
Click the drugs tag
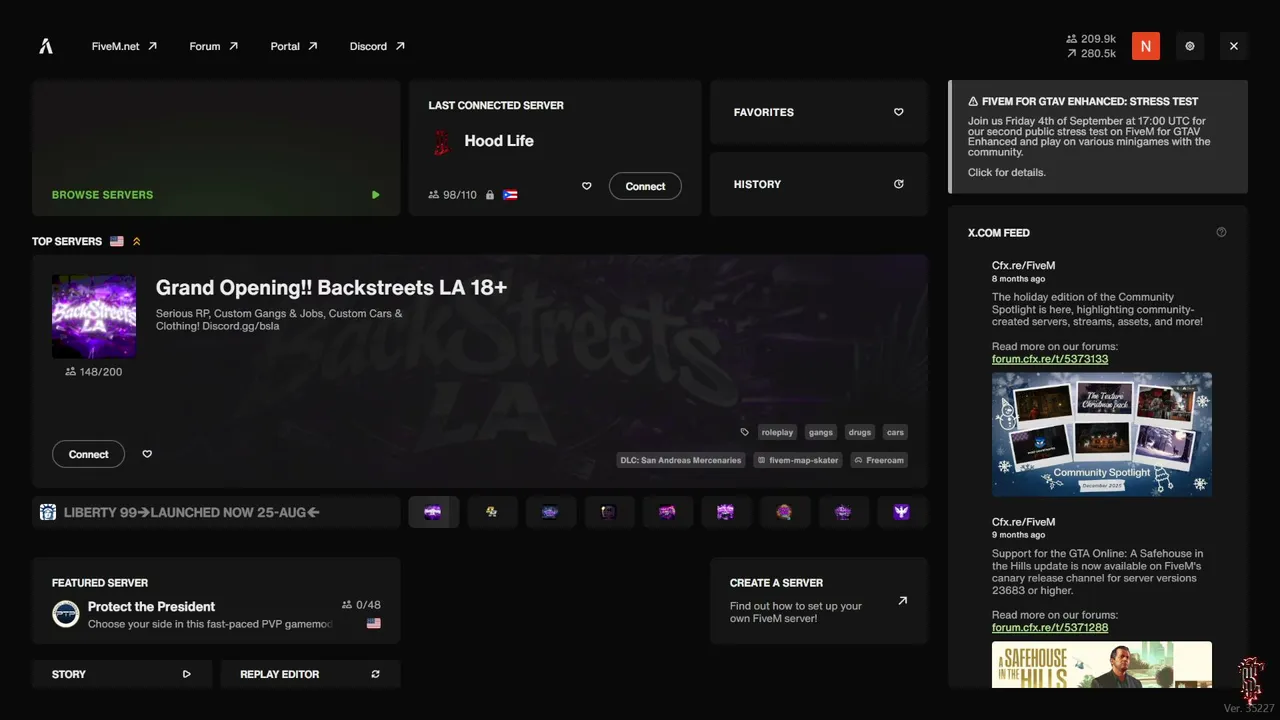pyautogui.click(x=860, y=432)
